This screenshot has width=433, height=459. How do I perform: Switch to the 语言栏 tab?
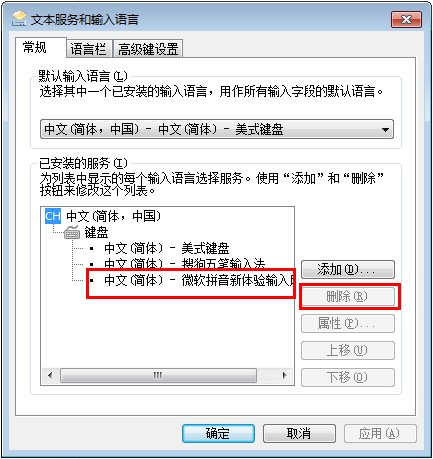(x=89, y=49)
